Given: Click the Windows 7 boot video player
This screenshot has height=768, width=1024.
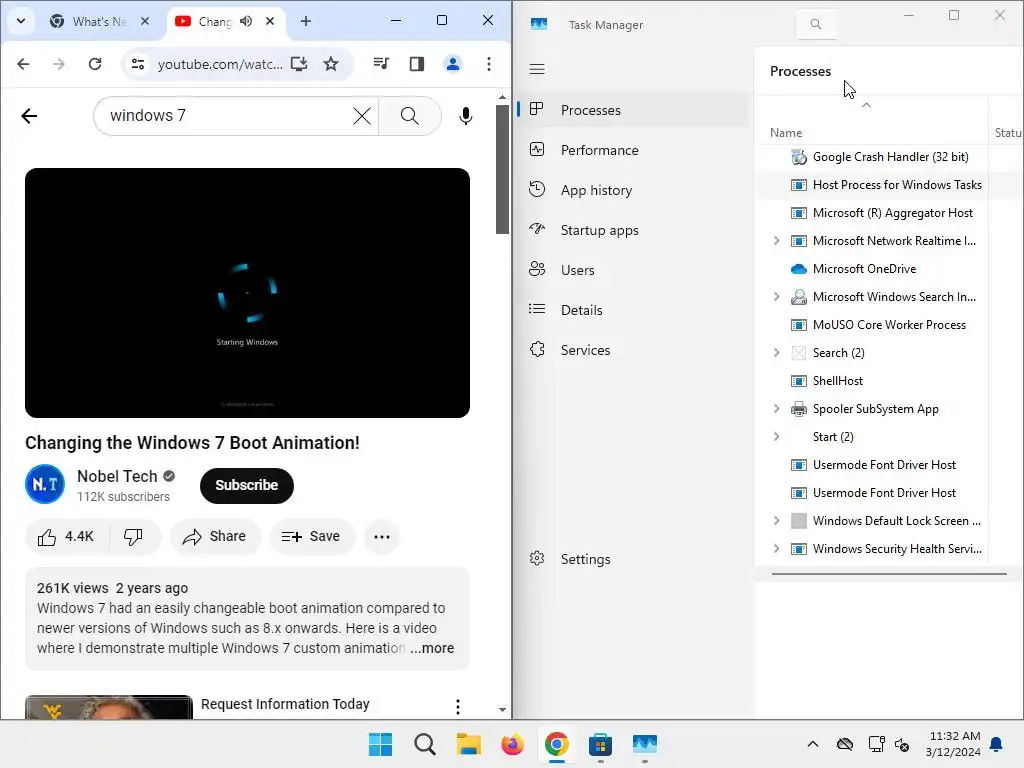Looking at the screenshot, I should pyautogui.click(x=247, y=293).
